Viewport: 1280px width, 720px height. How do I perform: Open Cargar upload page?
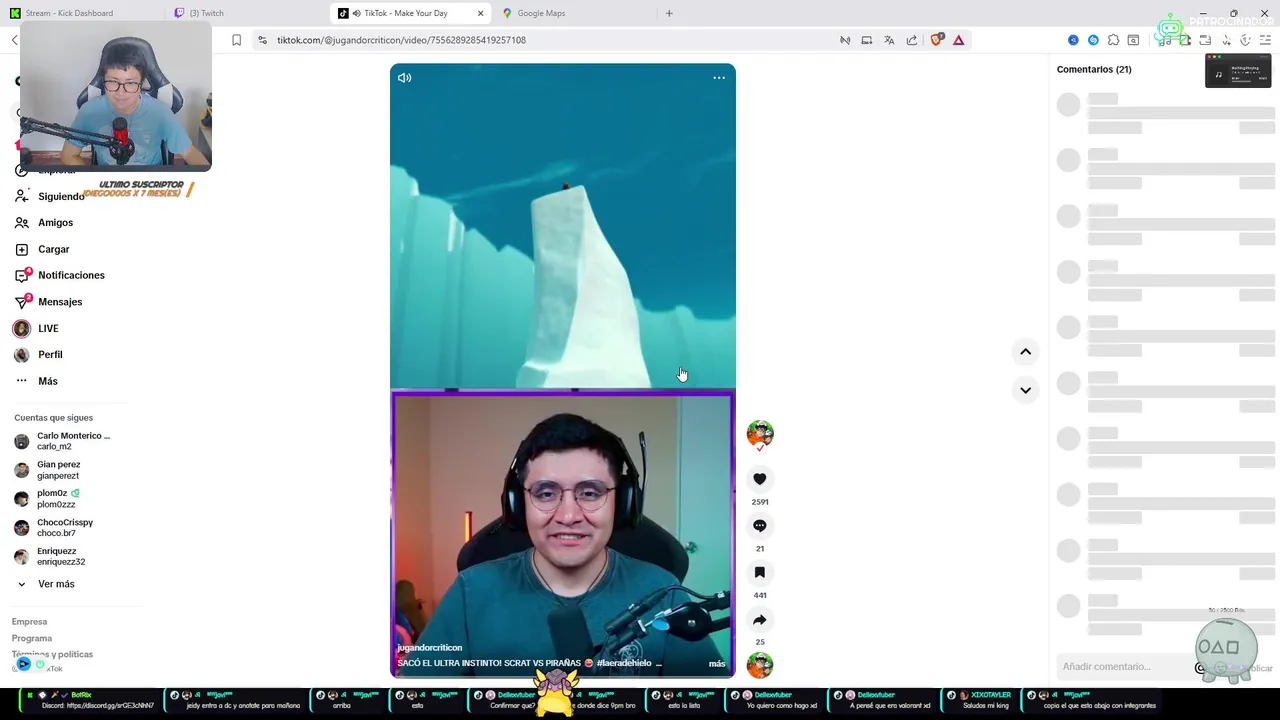pyautogui.click(x=54, y=249)
